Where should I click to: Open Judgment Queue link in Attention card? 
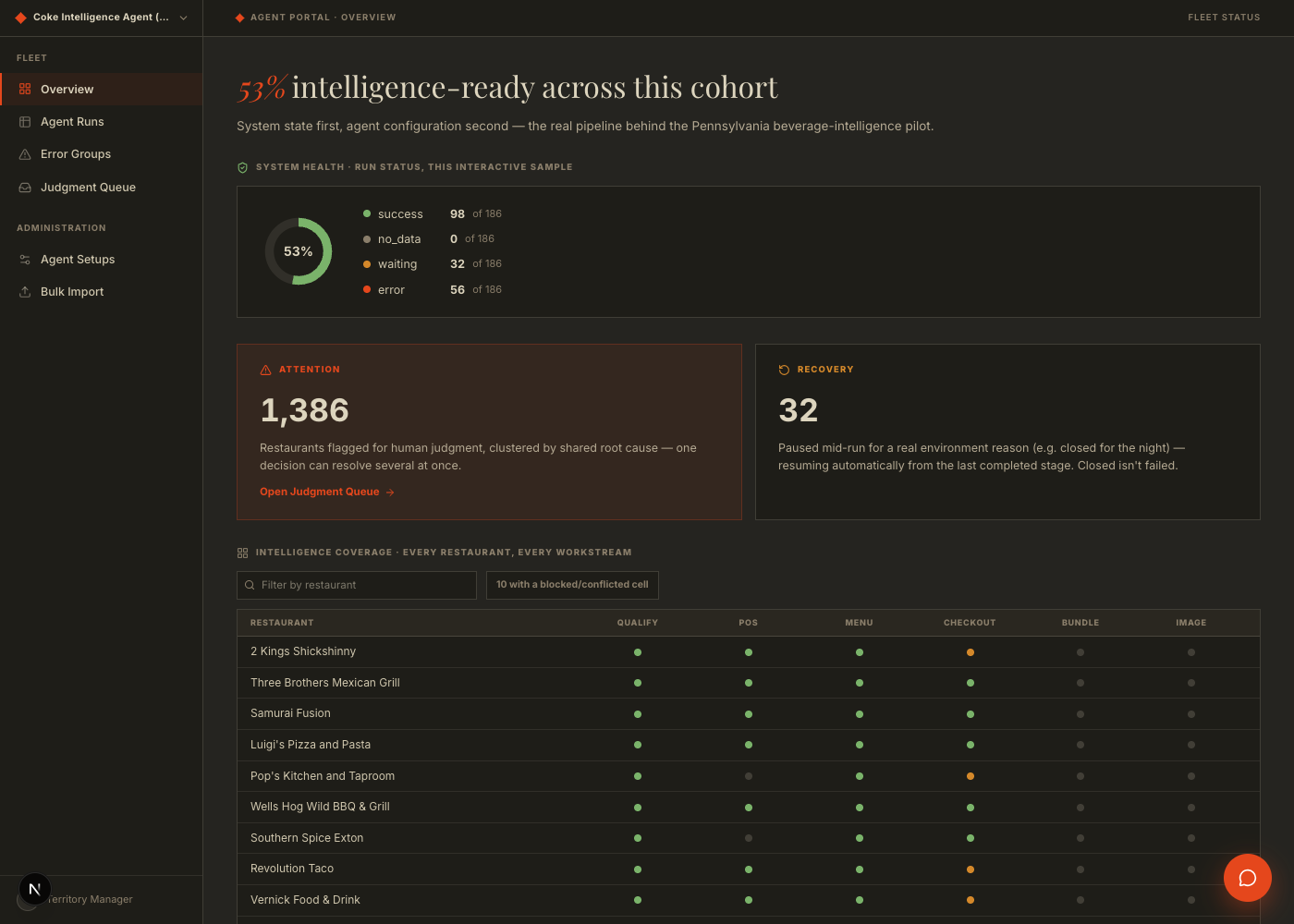[327, 492]
